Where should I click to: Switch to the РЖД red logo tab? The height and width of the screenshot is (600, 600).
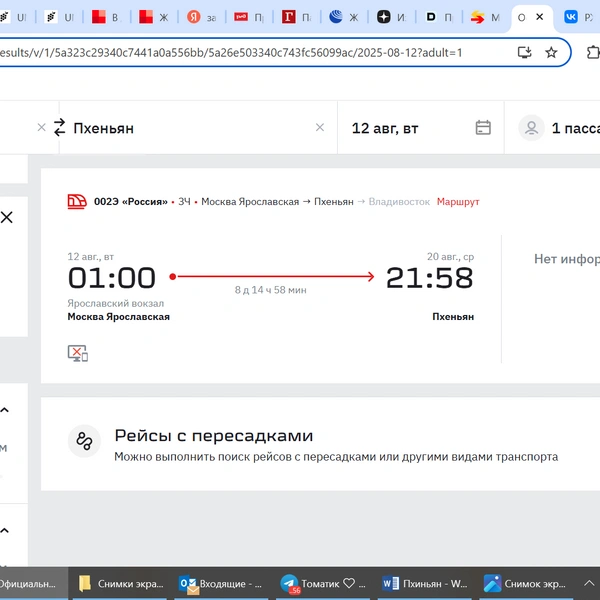249,17
